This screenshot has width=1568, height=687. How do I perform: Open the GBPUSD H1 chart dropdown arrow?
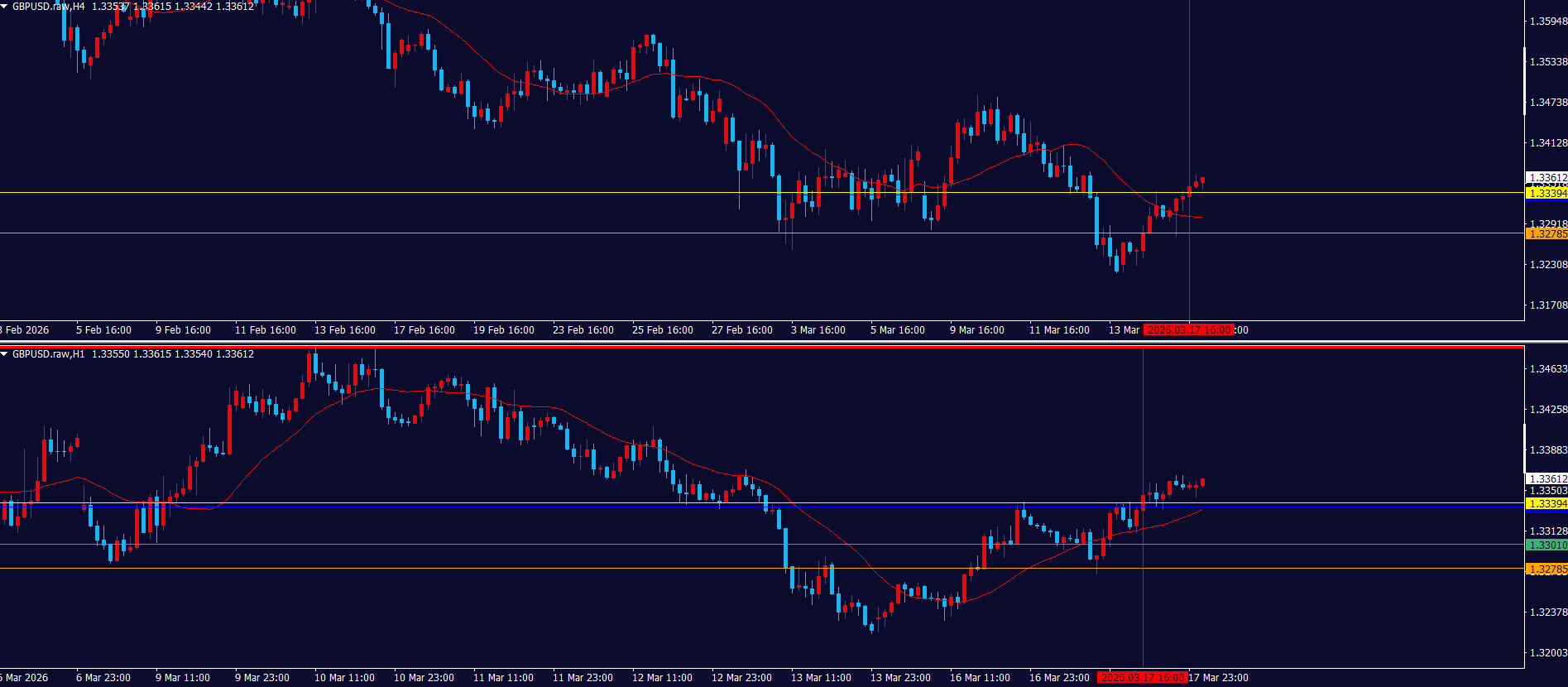click(x=5, y=354)
